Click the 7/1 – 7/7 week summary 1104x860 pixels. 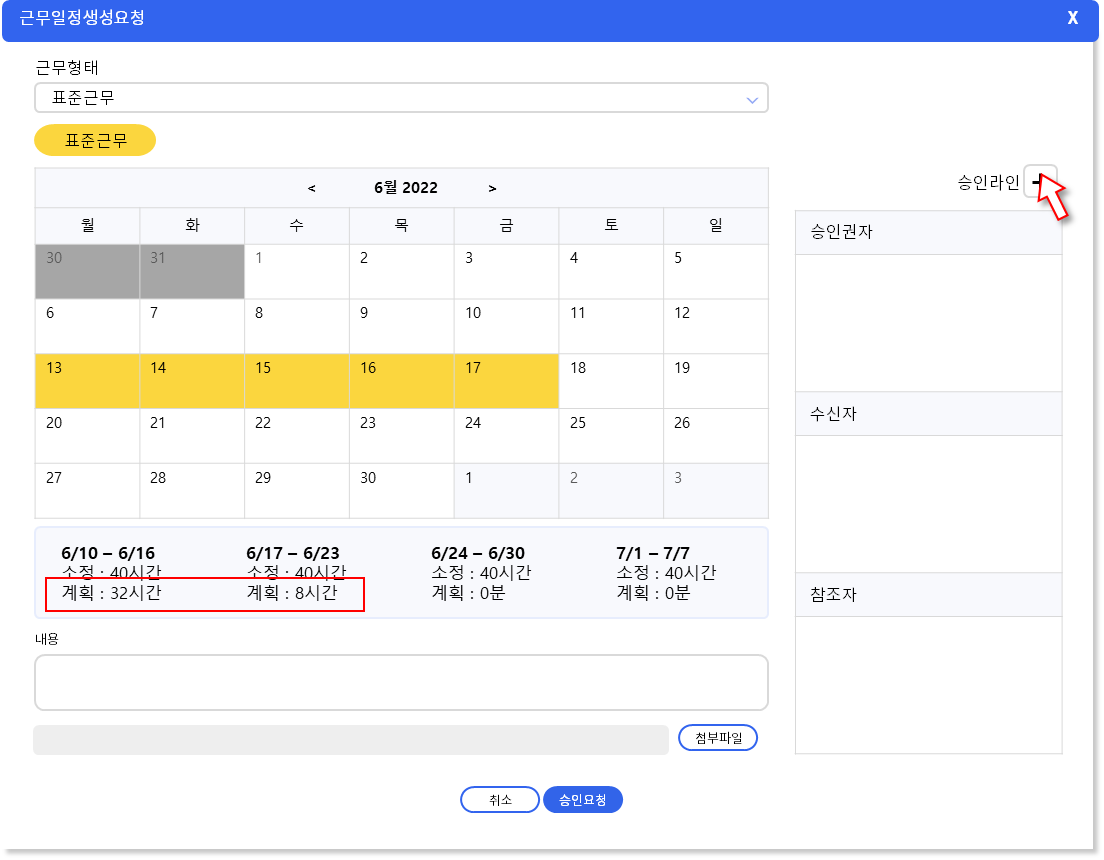coord(666,573)
